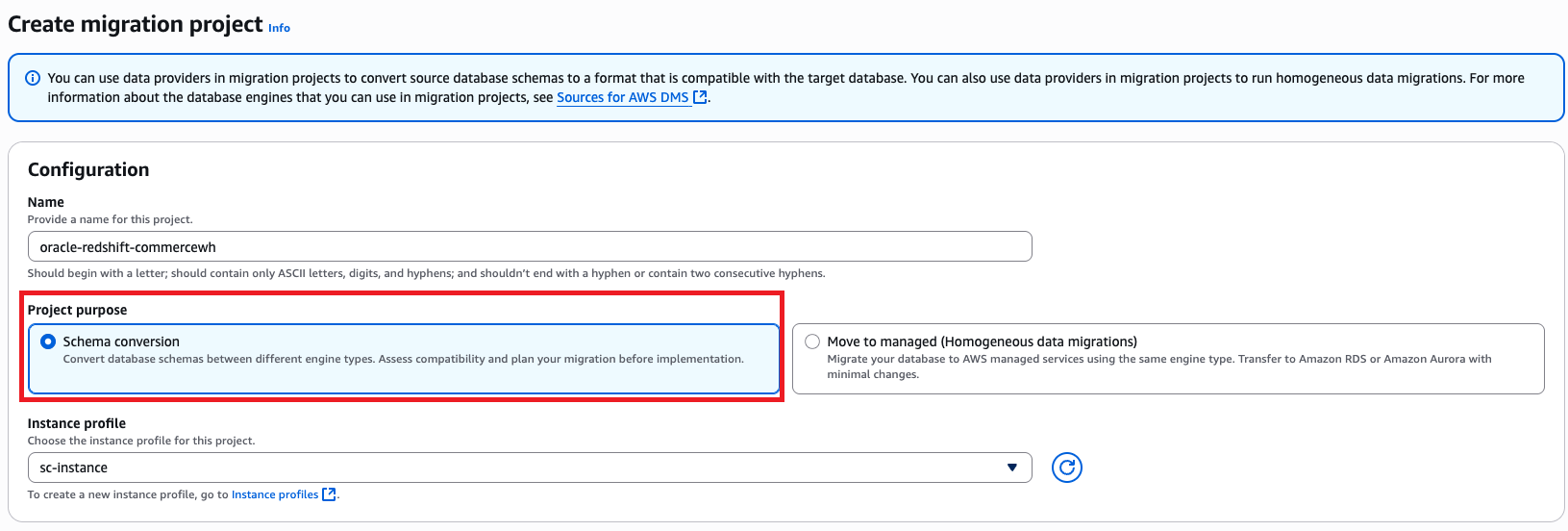The height and width of the screenshot is (531, 1568).
Task: Open the Info link beside page title
Action: click(x=279, y=28)
